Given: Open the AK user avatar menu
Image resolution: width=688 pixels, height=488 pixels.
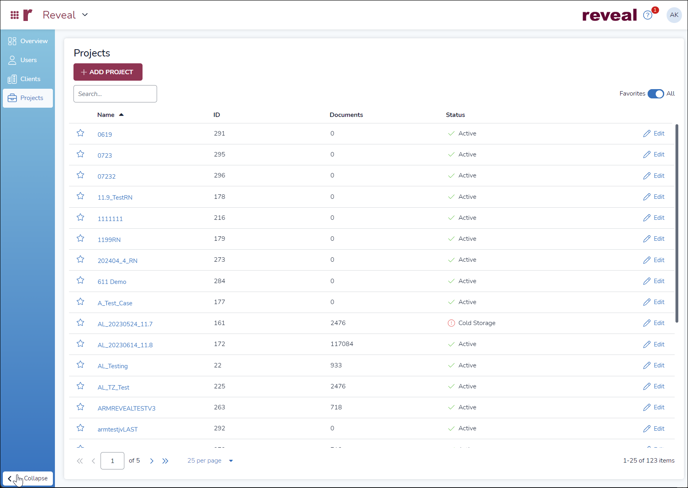Looking at the screenshot, I should coord(674,15).
